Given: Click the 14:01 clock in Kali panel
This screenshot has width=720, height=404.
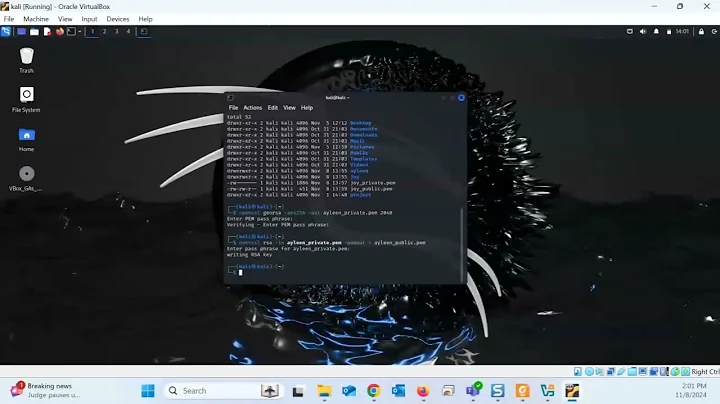Looking at the screenshot, I should (682, 31).
